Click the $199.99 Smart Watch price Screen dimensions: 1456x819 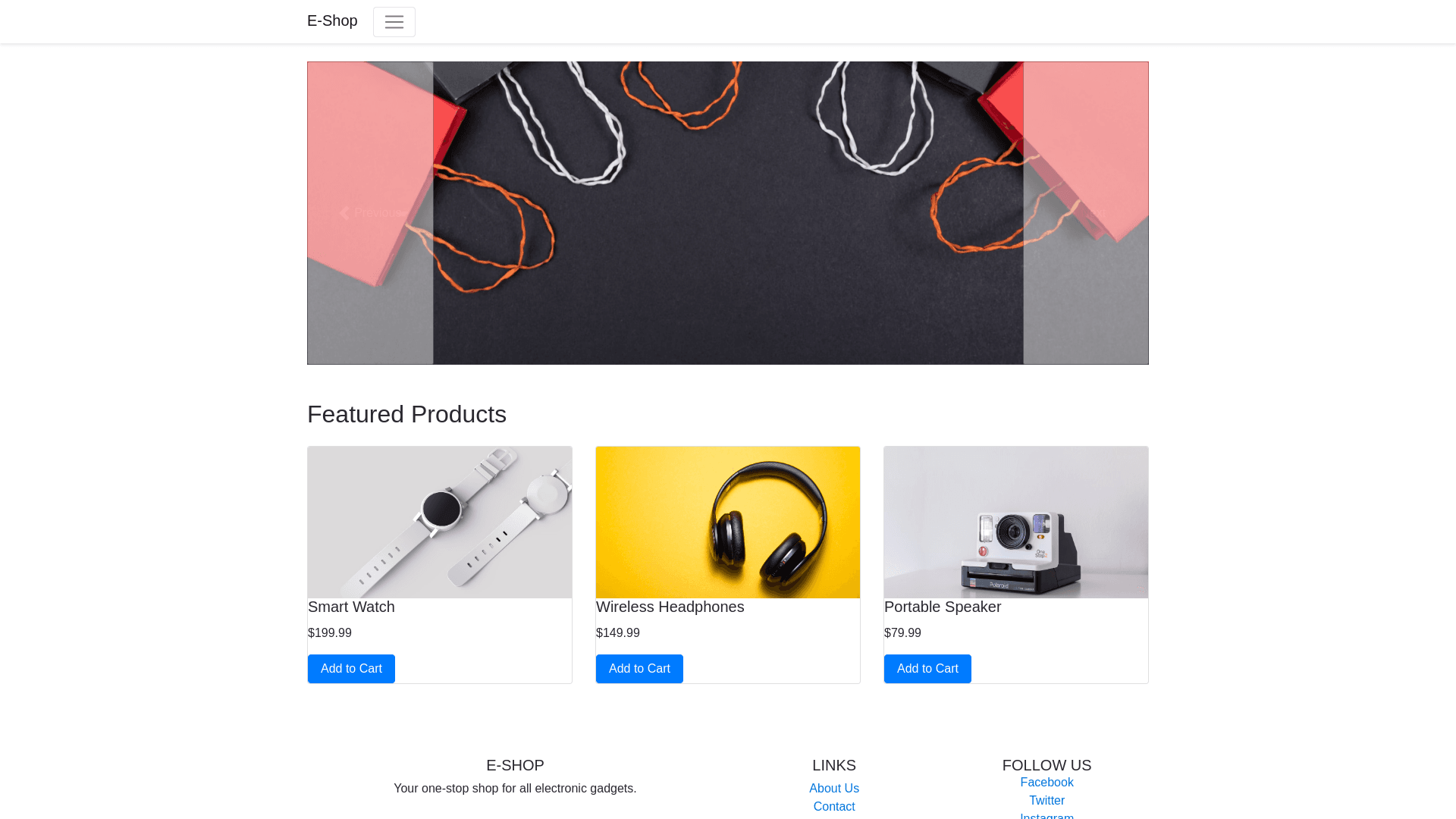click(330, 632)
